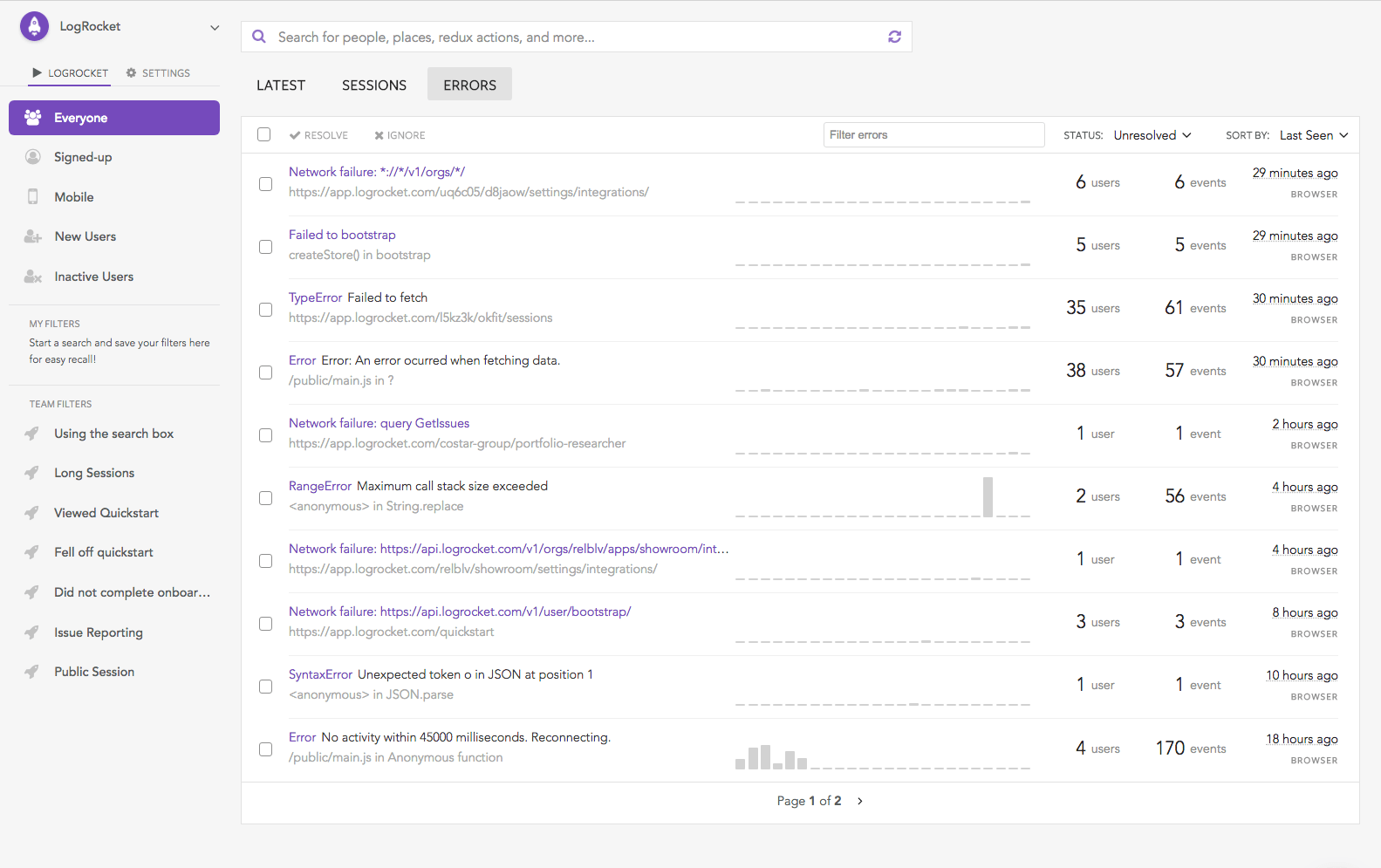Click the '10 hours ago' timestamp
The width and height of the screenshot is (1381, 868).
[x=1302, y=675]
